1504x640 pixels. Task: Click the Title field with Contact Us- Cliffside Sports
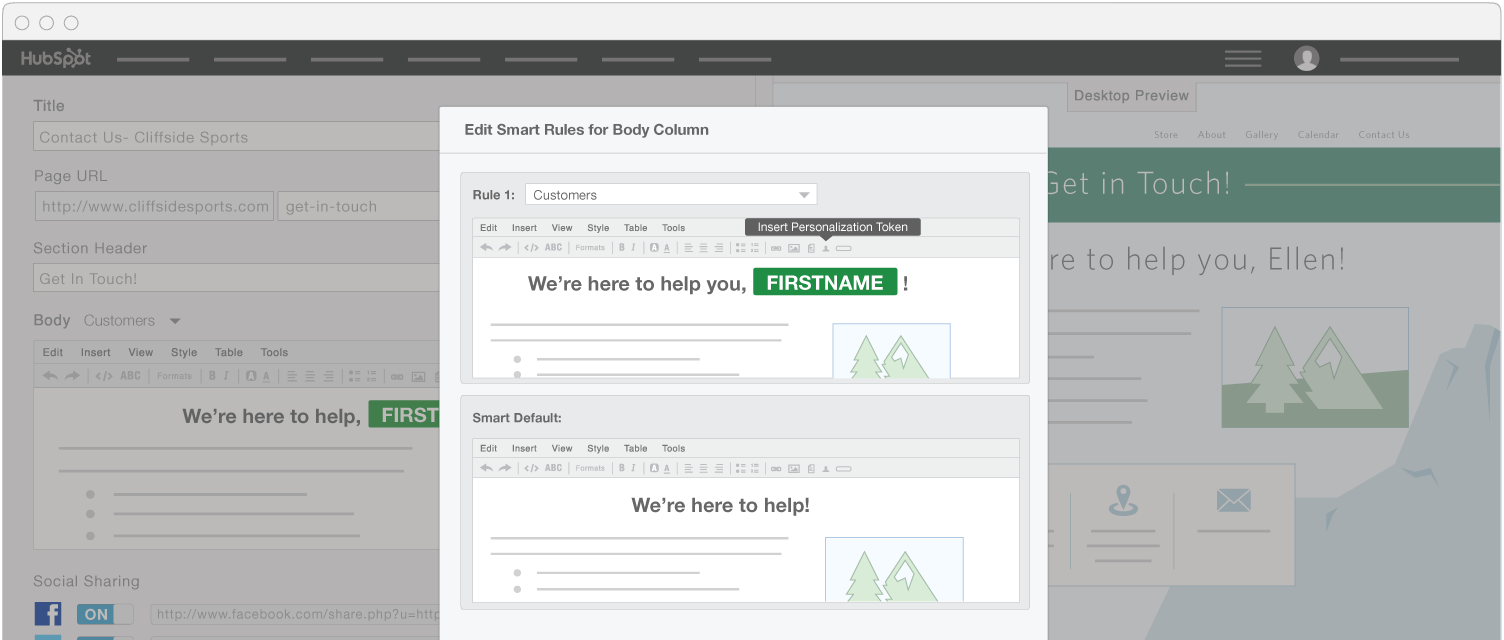click(x=237, y=137)
